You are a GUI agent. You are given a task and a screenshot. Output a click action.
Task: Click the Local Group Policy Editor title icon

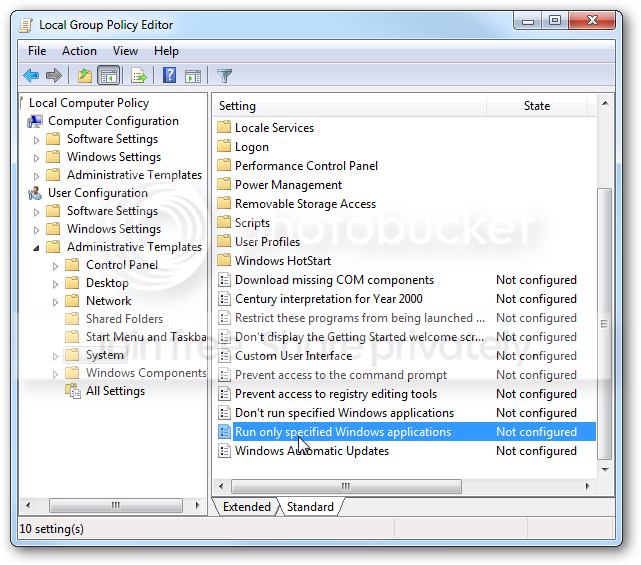pyautogui.click(x=26, y=25)
